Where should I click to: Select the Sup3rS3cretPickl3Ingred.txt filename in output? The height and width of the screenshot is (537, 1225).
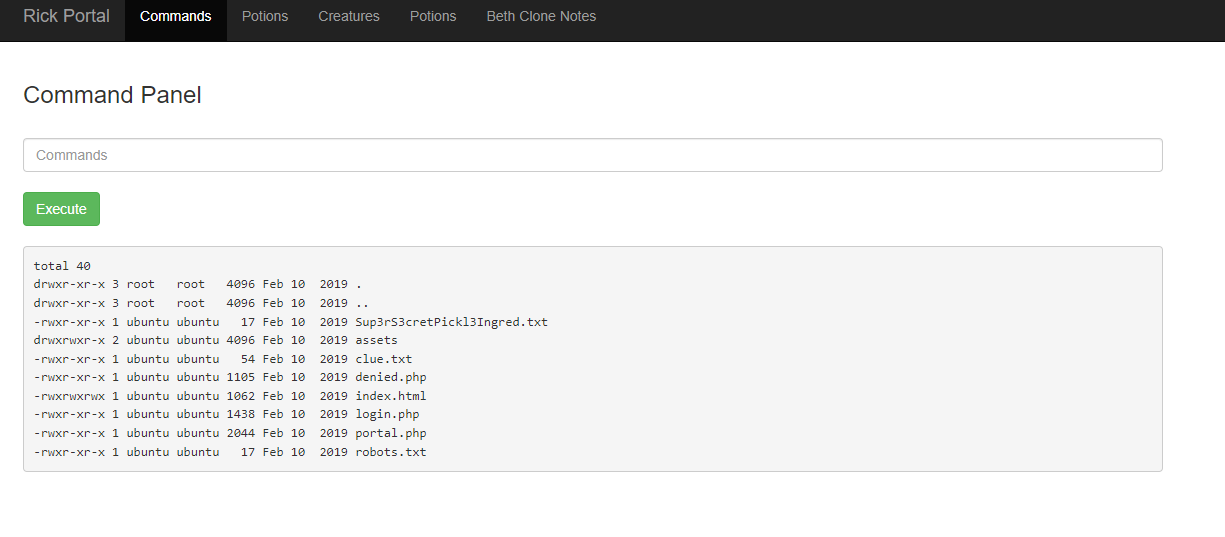[451, 322]
